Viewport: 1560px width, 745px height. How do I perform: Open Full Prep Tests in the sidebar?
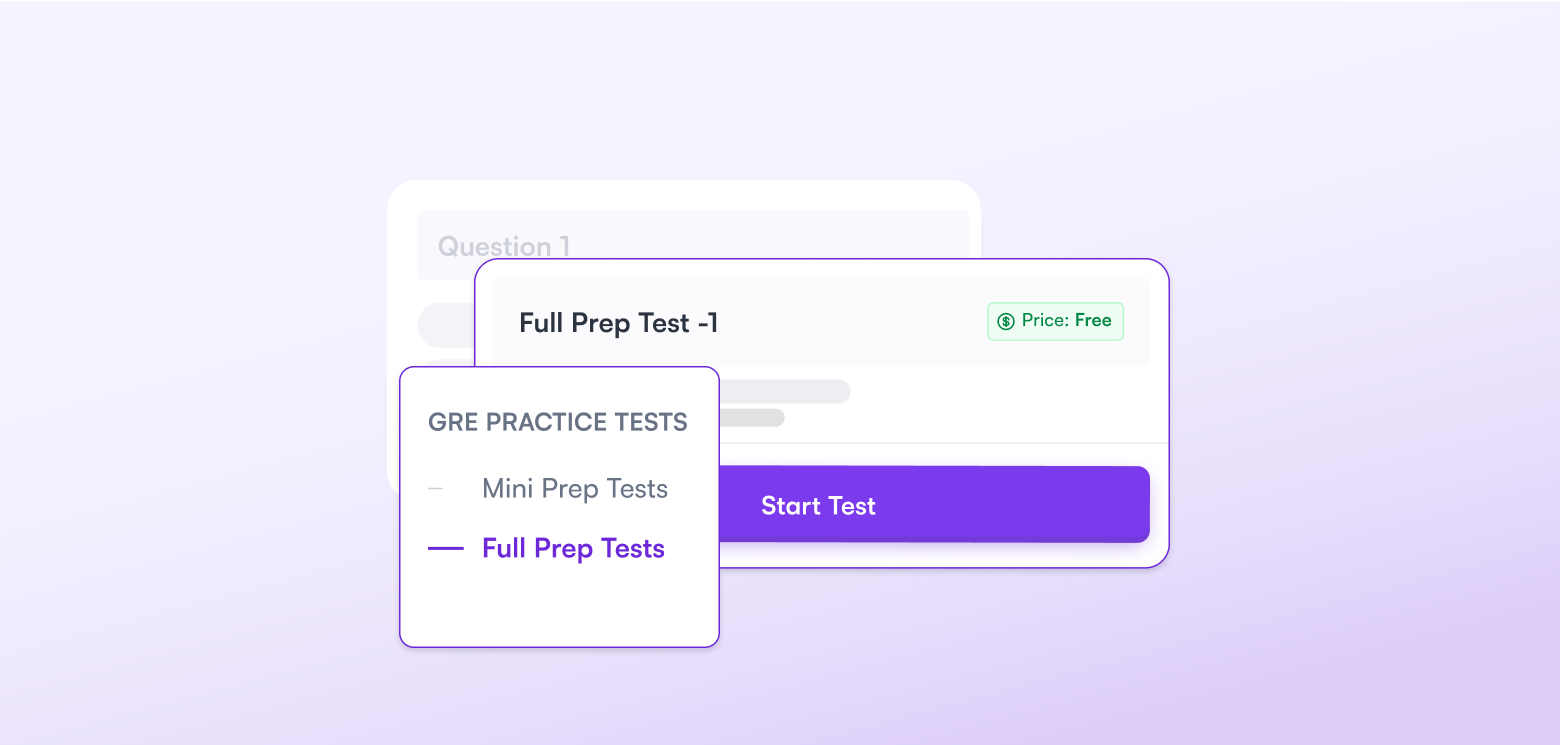[x=573, y=548]
